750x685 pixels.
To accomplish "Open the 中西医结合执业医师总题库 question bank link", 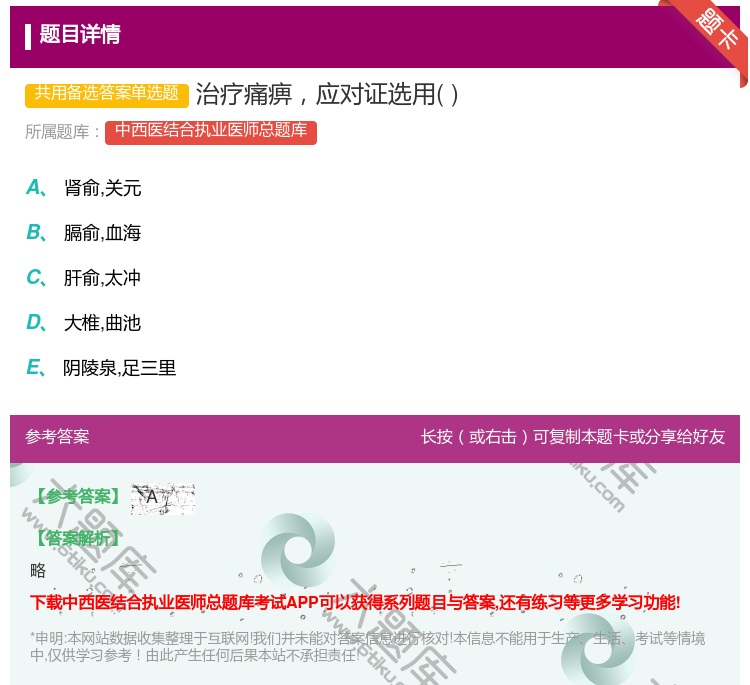I will [211, 132].
